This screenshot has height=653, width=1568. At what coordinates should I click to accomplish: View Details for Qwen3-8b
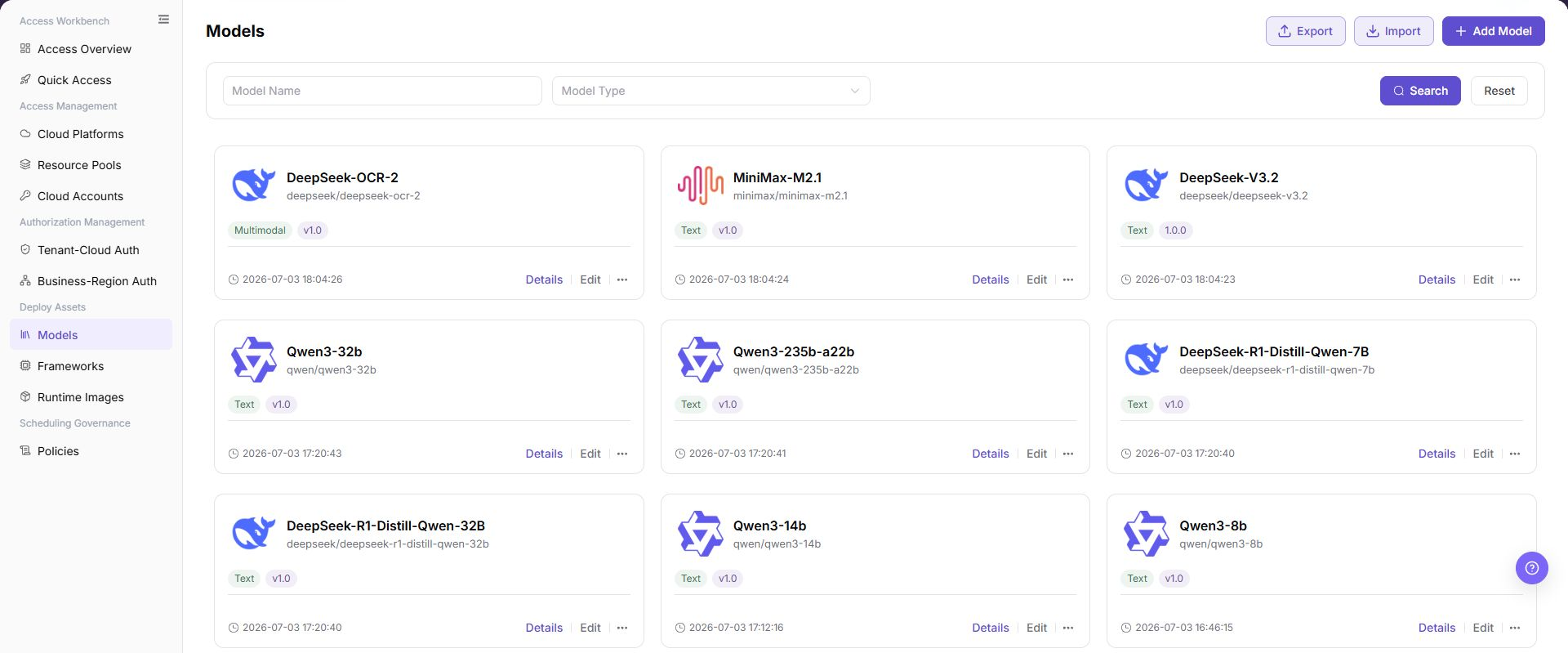pyautogui.click(x=1437, y=628)
